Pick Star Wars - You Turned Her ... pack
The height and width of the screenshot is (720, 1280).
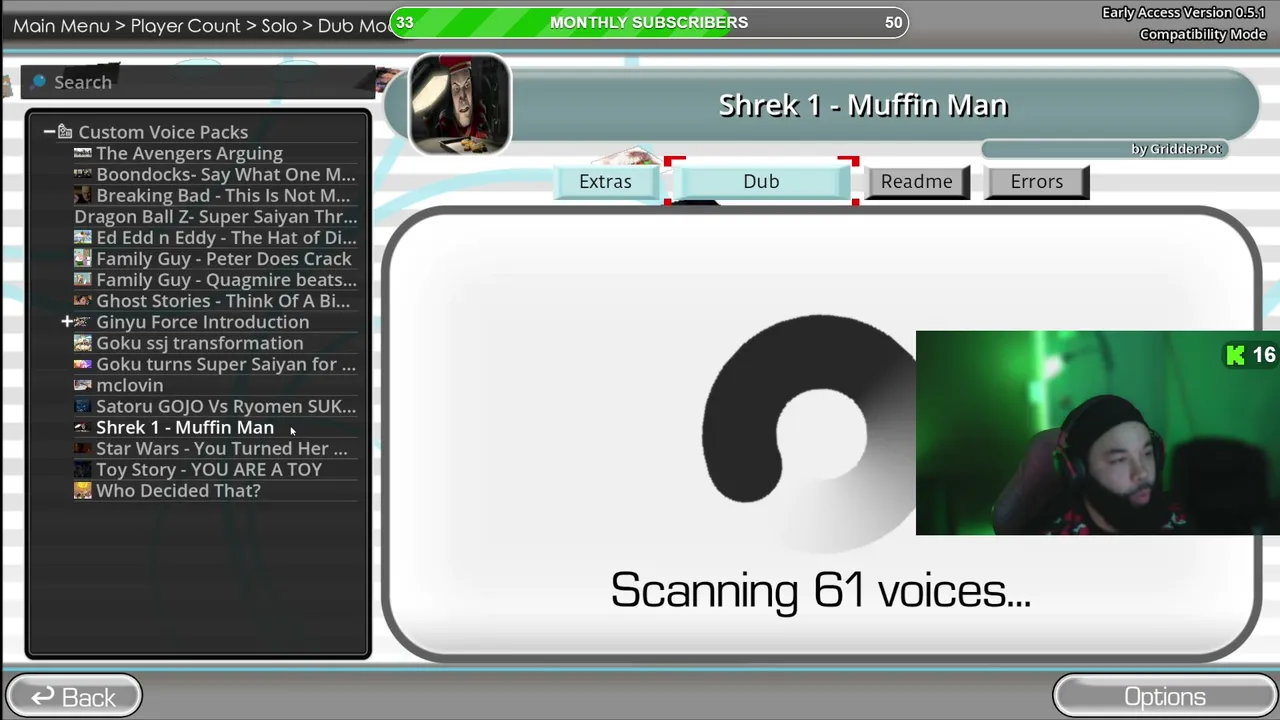tap(222, 448)
